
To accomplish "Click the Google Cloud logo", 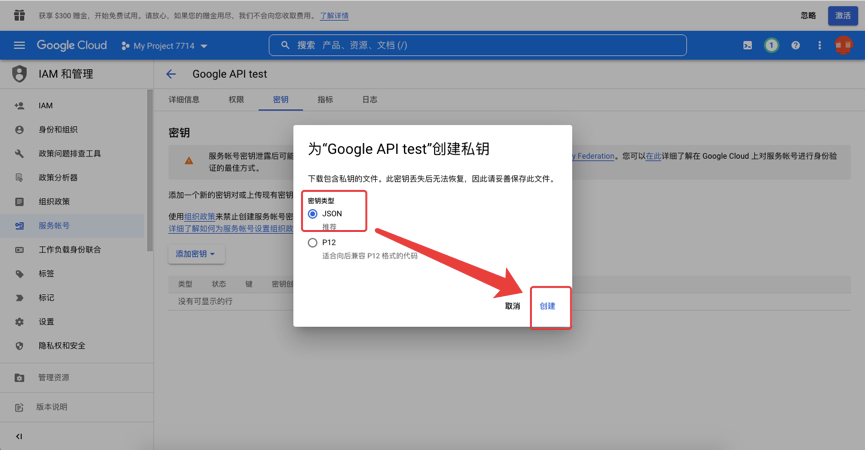I will tap(72, 45).
